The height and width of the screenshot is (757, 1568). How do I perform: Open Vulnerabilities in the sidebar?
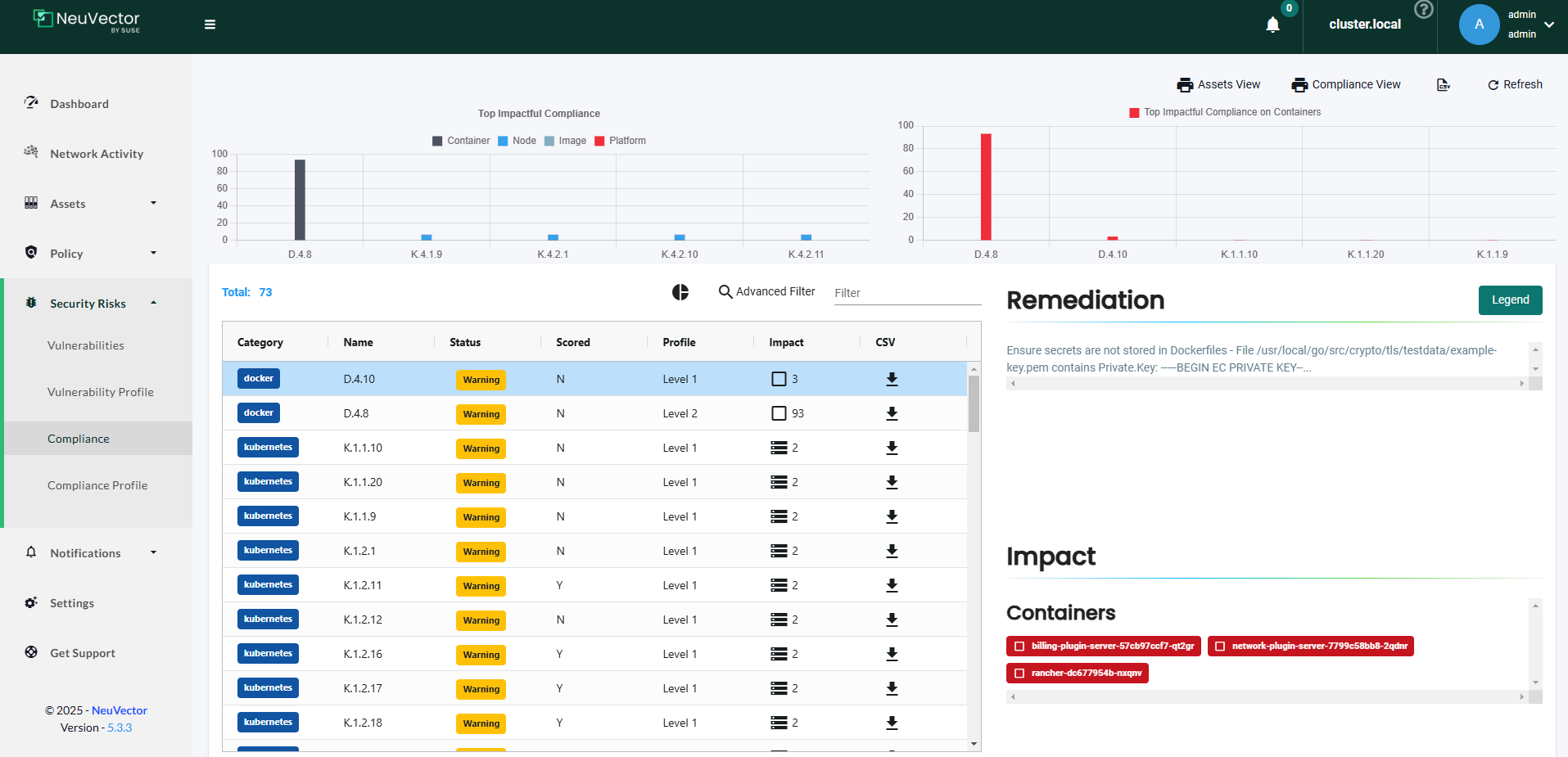86,345
